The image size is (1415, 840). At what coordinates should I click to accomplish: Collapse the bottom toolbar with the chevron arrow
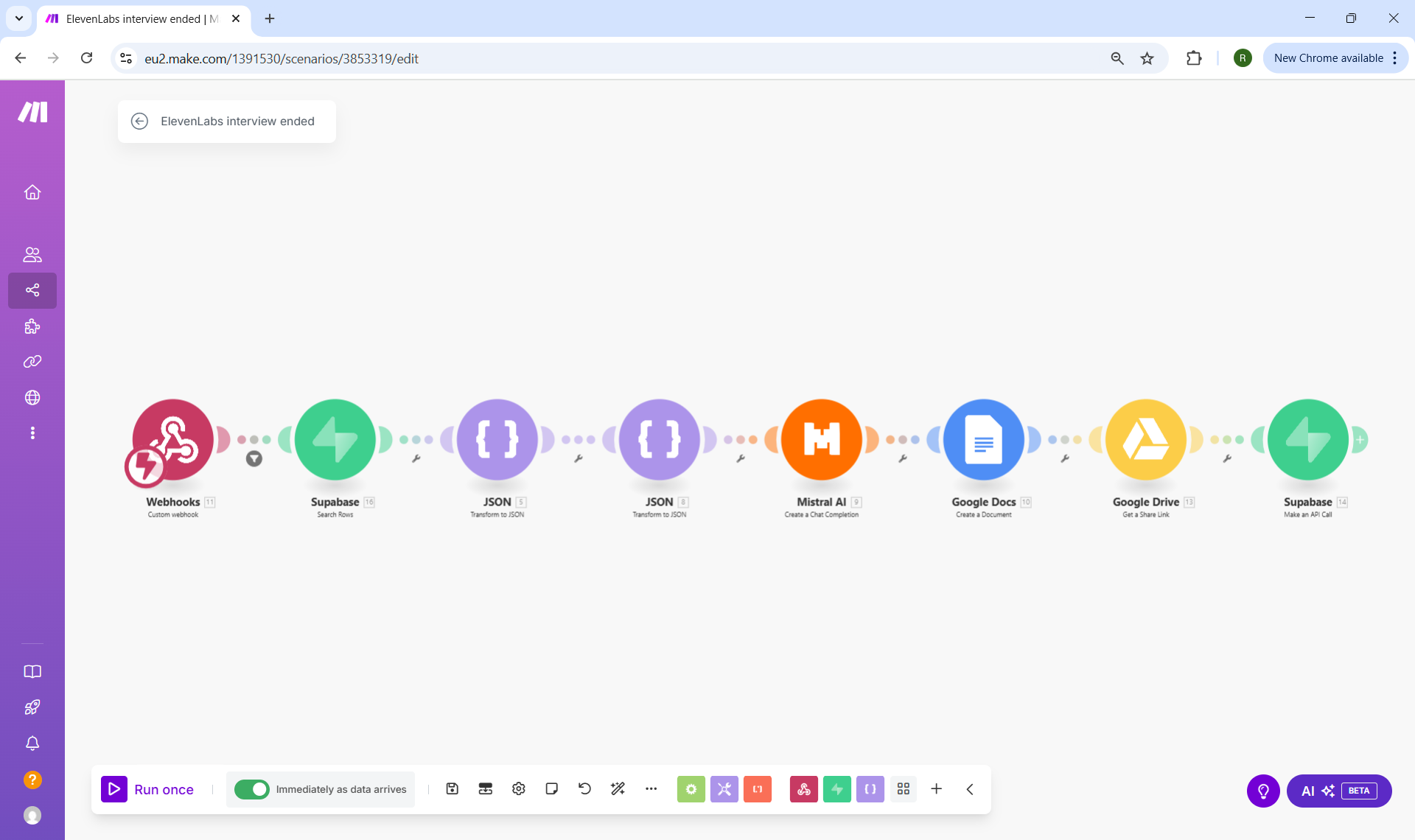[970, 789]
